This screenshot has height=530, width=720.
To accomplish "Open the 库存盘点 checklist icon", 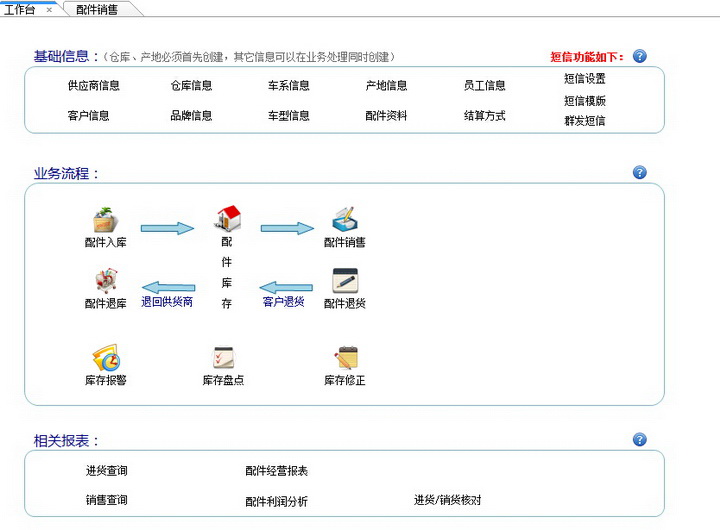I will pos(224,358).
